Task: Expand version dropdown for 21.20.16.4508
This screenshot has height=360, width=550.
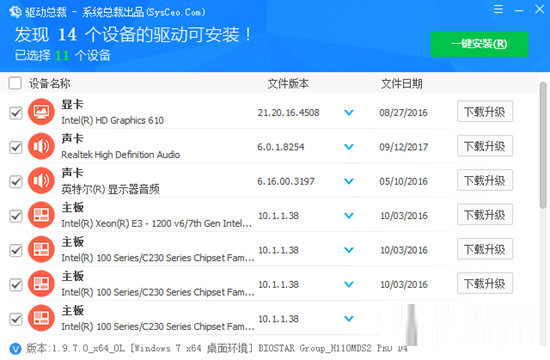Action: tap(349, 113)
